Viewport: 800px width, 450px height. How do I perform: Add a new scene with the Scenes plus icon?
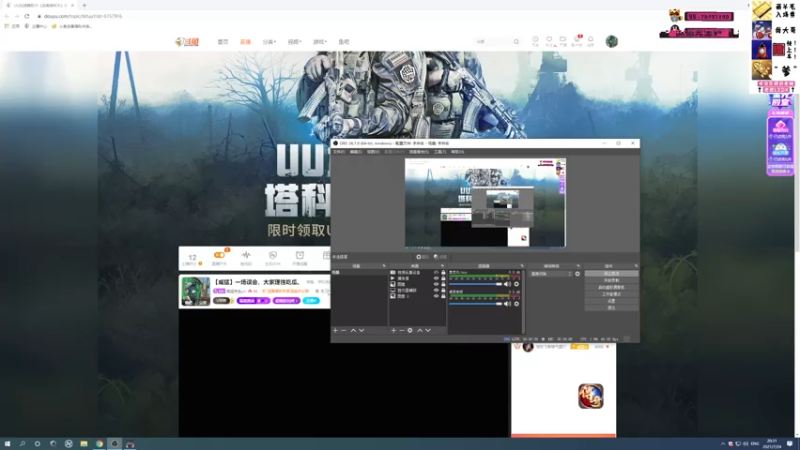pyautogui.click(x=335, y=331)
